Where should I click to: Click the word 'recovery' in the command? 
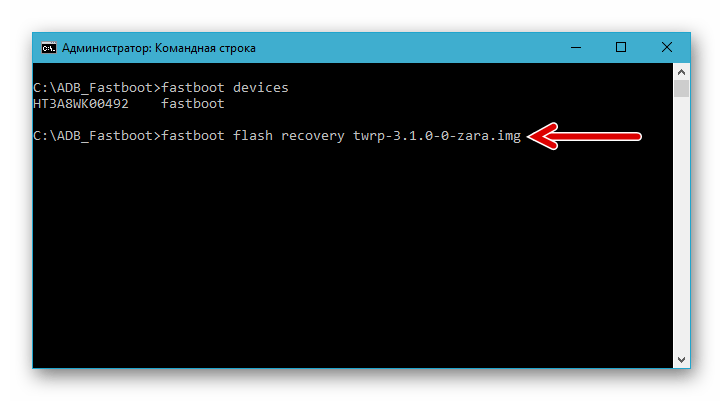click(313, 136)
